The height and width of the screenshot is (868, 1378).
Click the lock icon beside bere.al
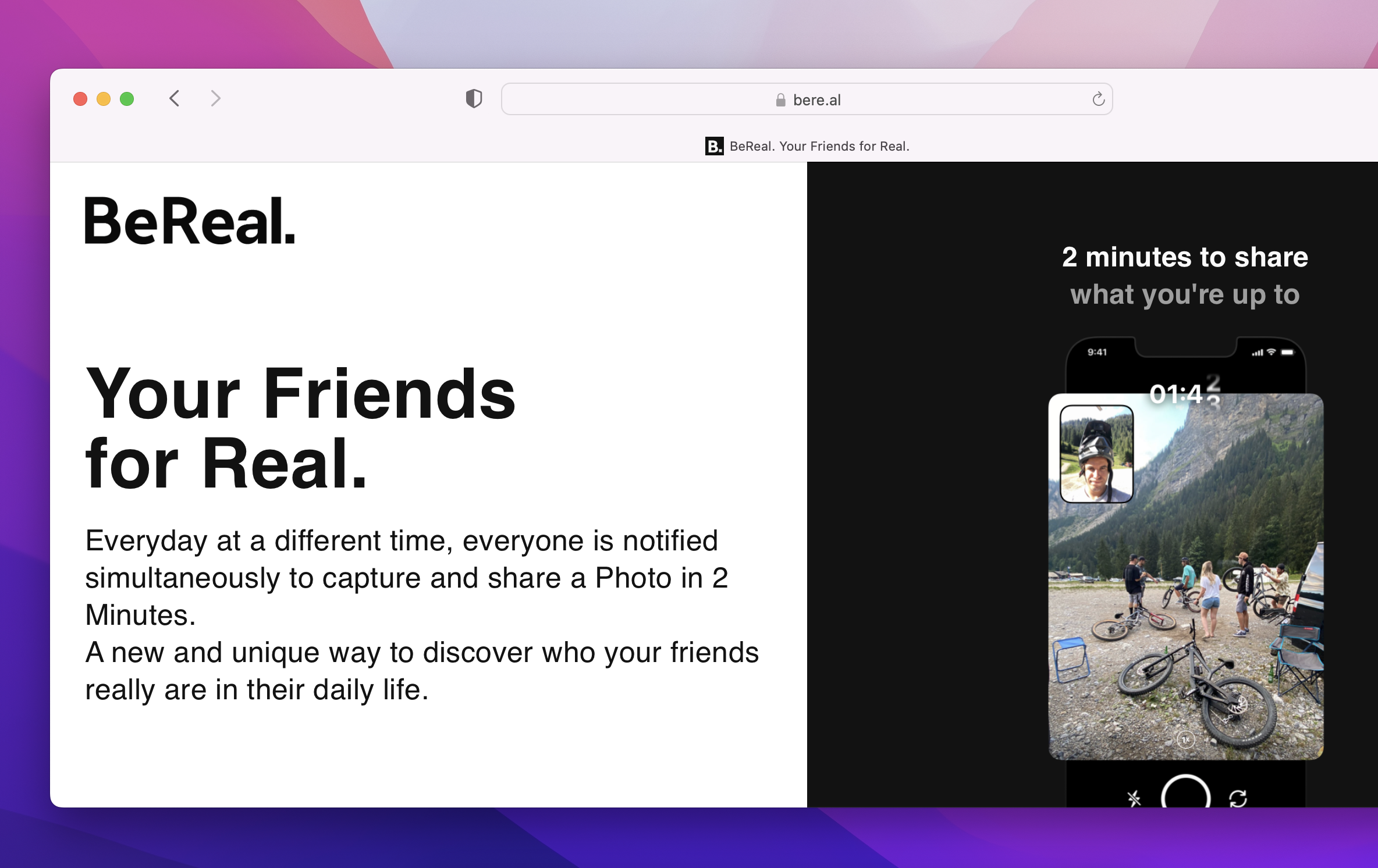tap(780, 100)
